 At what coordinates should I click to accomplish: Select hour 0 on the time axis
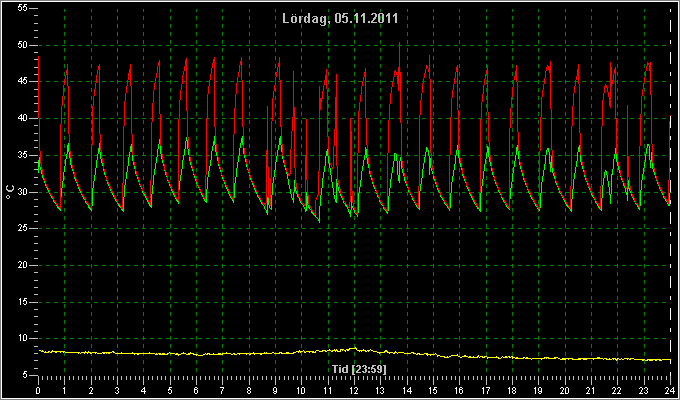click(x=38, y=390)
